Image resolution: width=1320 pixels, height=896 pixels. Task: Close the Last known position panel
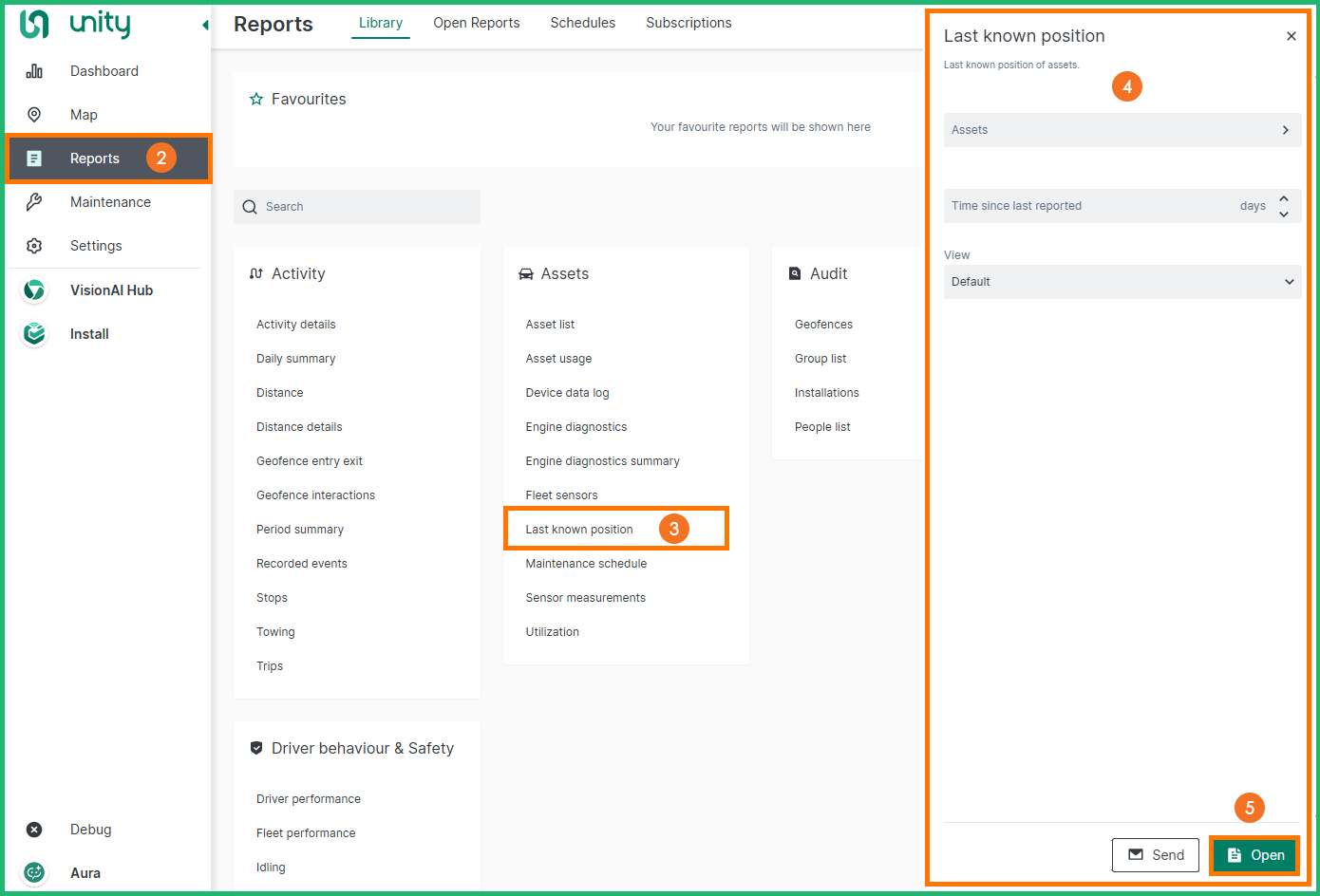(x=1291, y=36)
